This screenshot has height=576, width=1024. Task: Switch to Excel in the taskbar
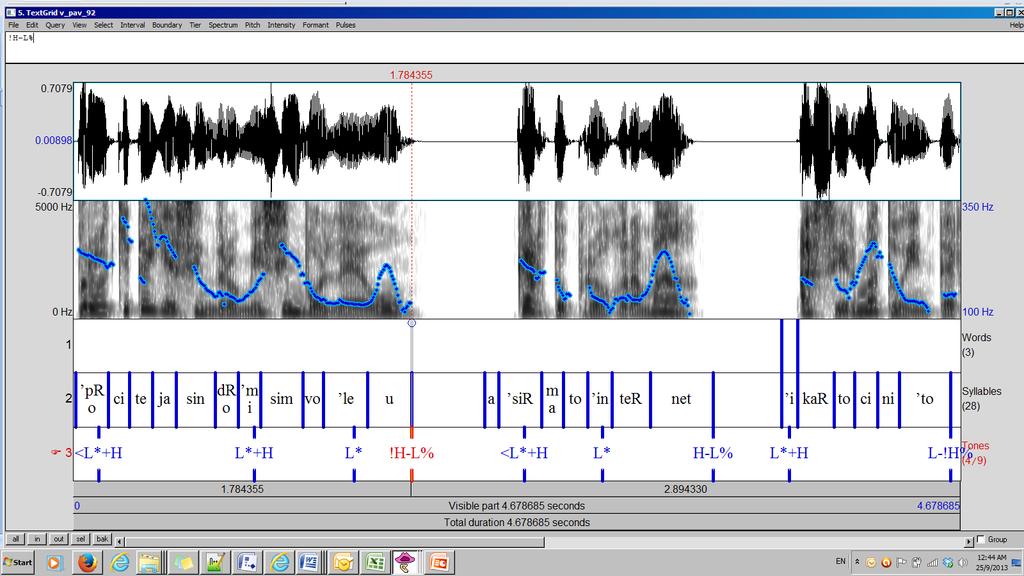tap(374, 562)
